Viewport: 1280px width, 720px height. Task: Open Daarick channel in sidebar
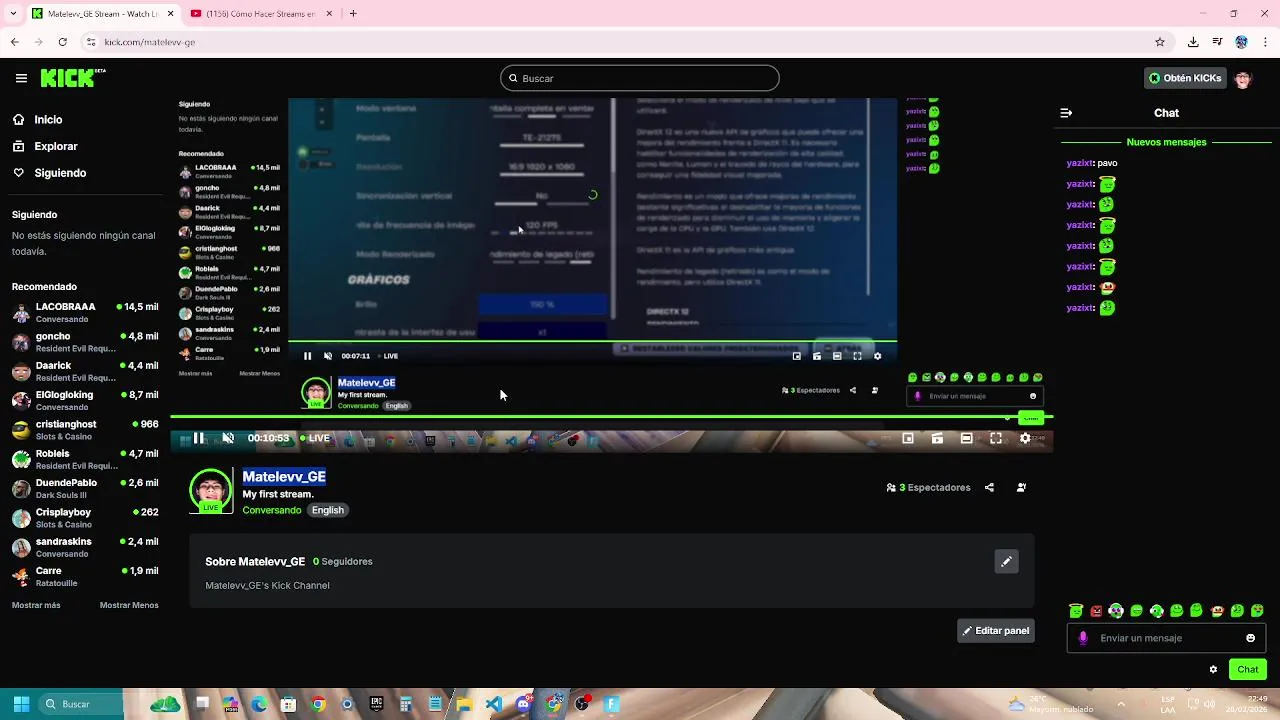point(85,371)
